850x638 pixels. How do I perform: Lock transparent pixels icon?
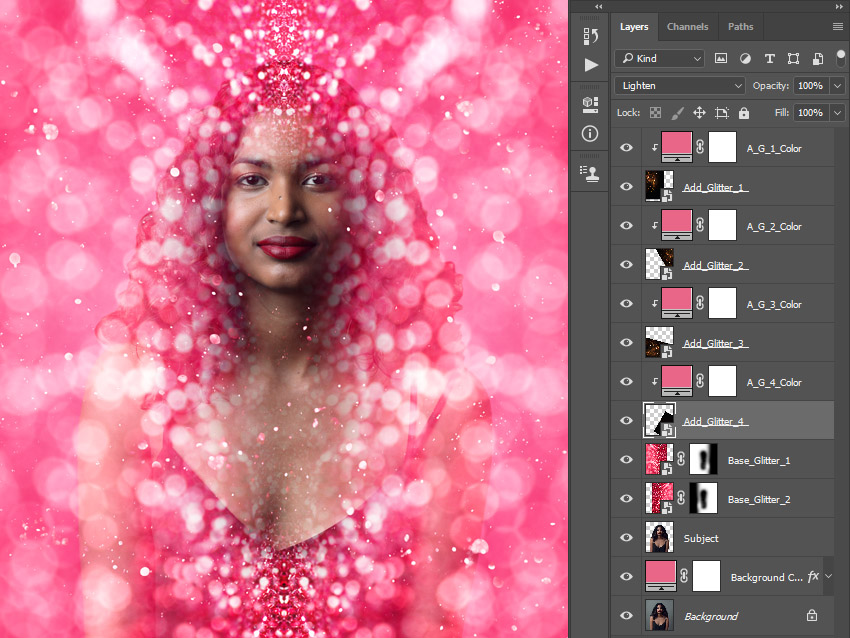click(x=655, y=113)
